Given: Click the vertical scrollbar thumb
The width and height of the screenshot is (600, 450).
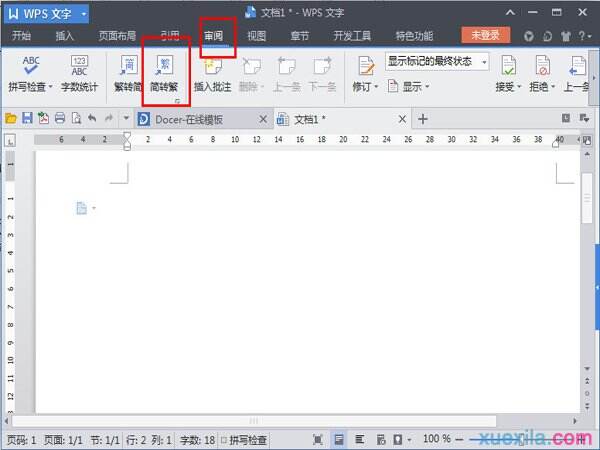Looking at the screenshot, I should (587, 198).
